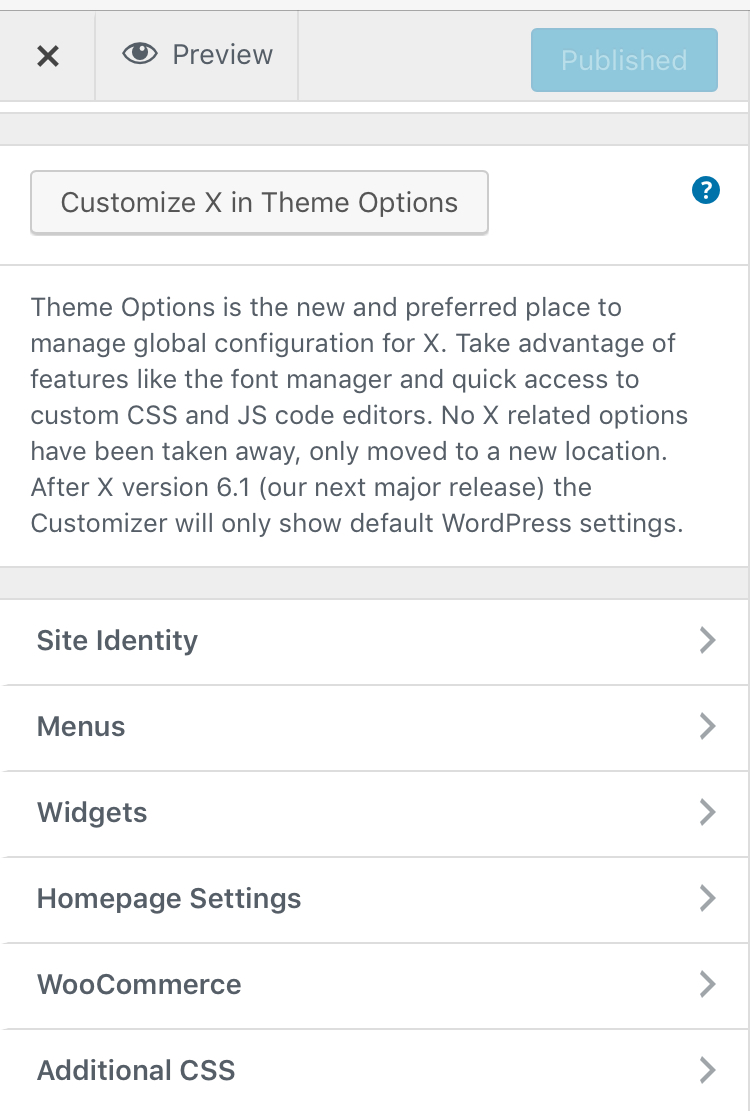Click the Preview text label
Viewport: 750px width, 1111px height.
(x=222, y=55)
